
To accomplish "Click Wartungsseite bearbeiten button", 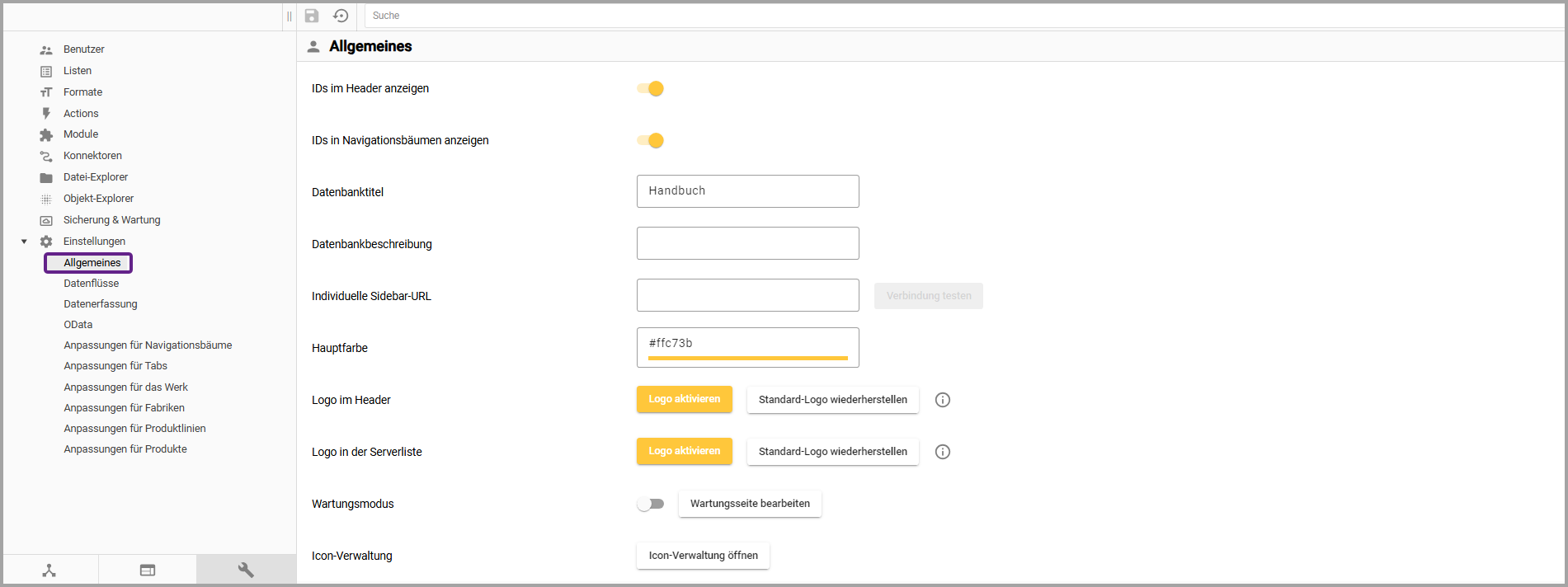I will pyautogui.click(x=750, y=504).
